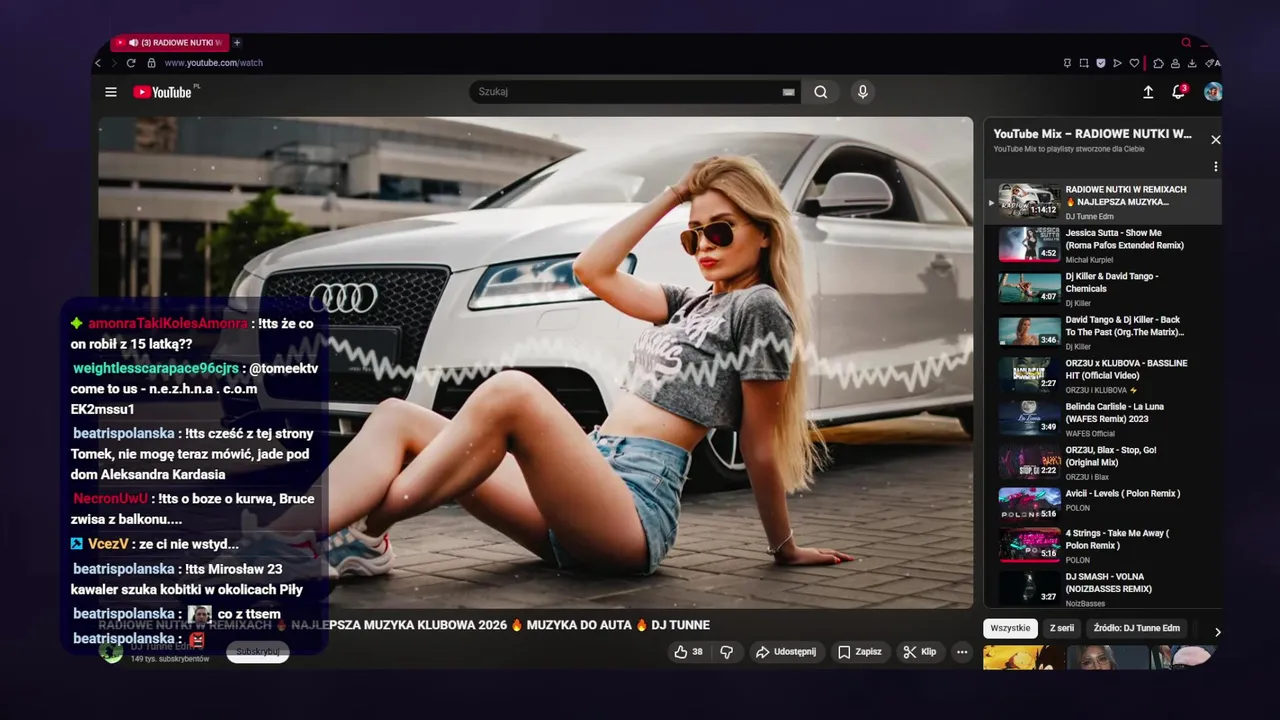
Task: Close the YouTube Mix playlist panel
Action: (x=1216, y=140)
